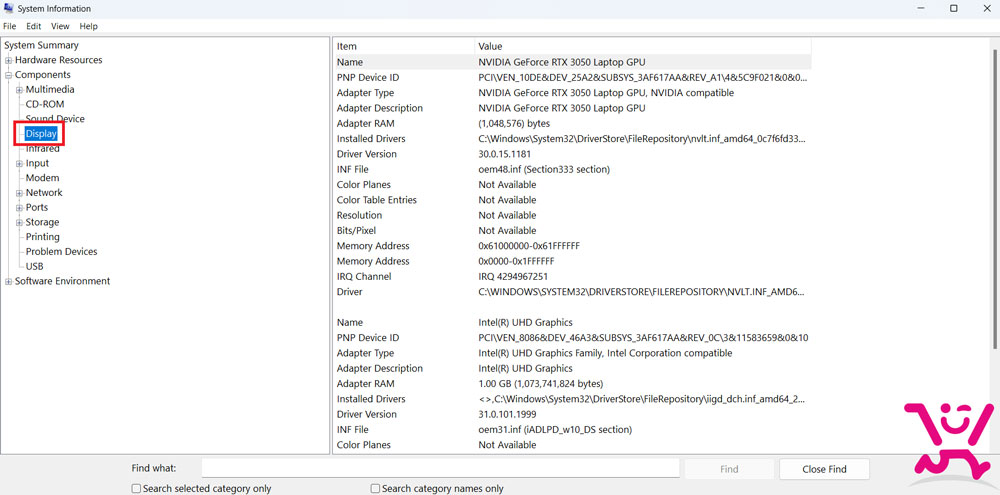Screen dimensions: 1000x495
Task: Select the Intel iigd_dch.inf Installed Drivers row
Action: tap(573, 399)
